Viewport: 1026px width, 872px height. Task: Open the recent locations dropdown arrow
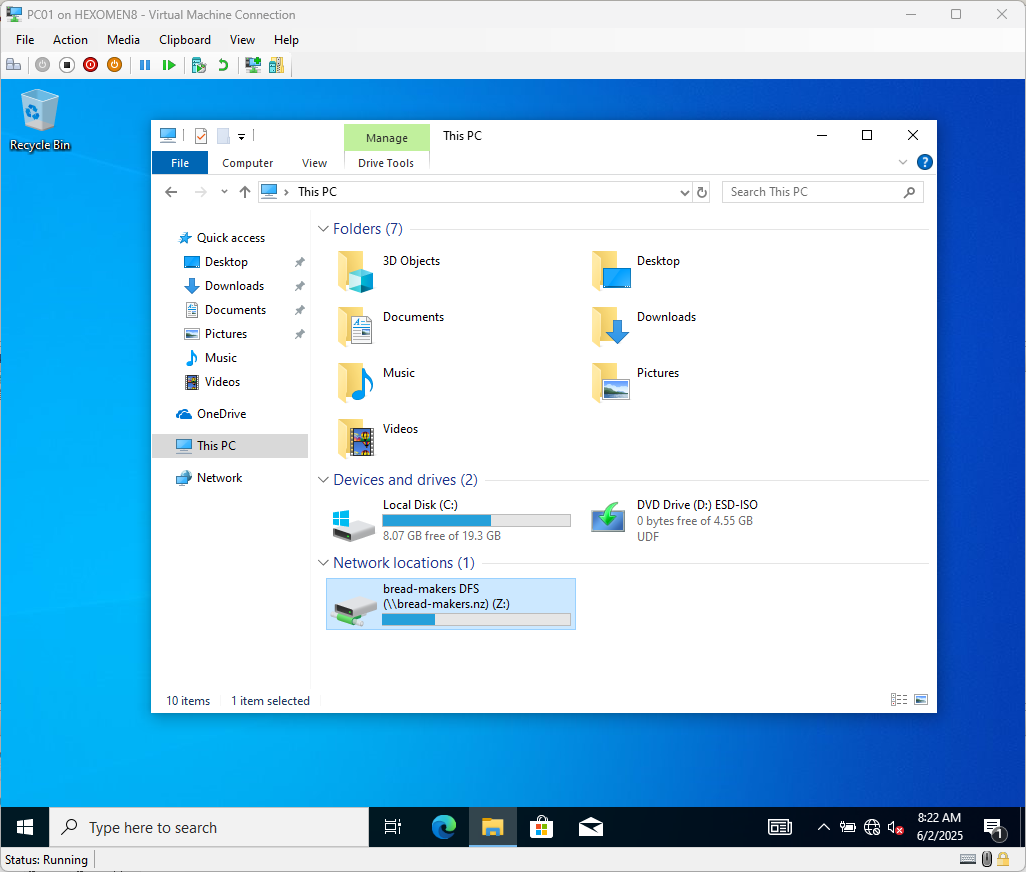coord(224,192)
